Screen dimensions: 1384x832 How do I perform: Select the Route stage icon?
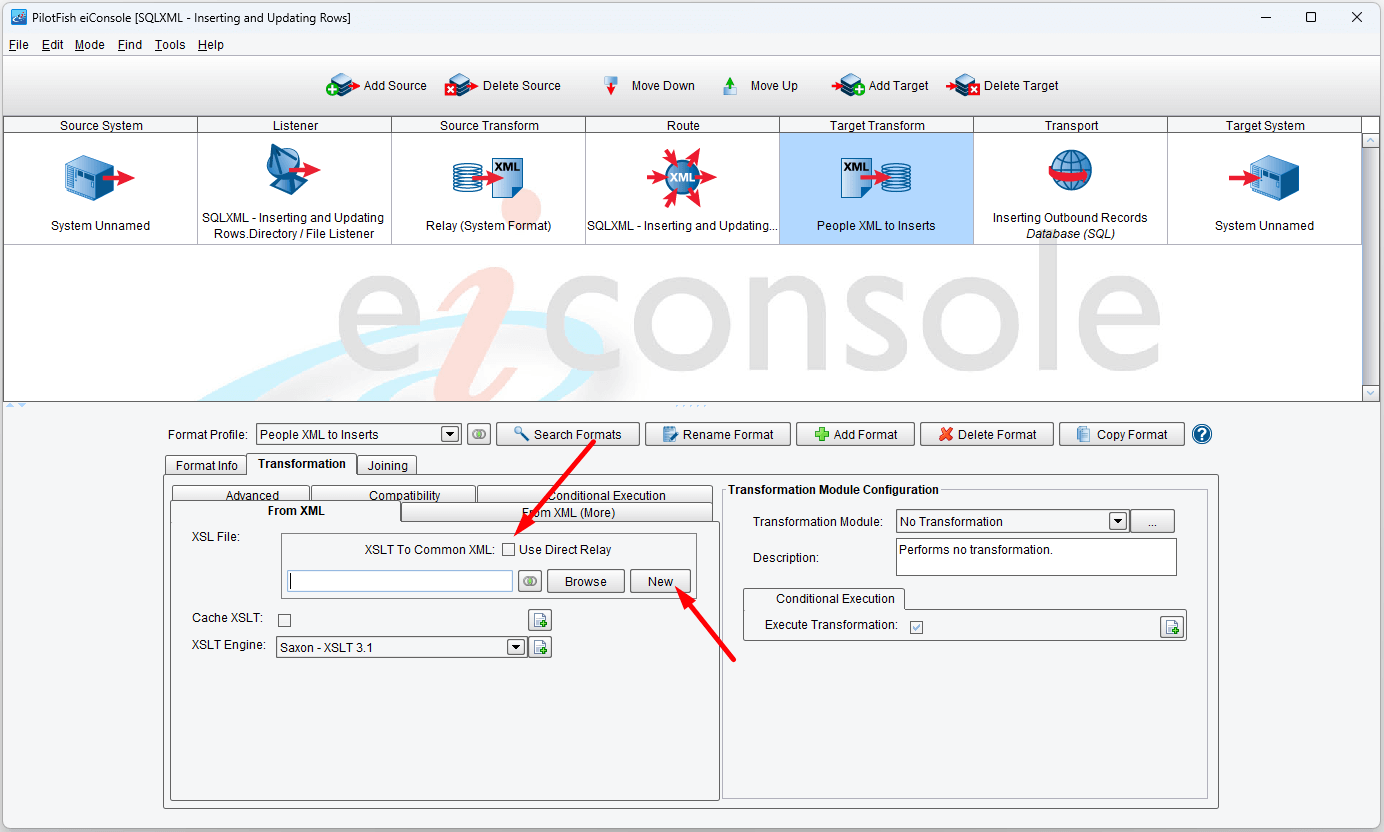click(x=682, y=177)
